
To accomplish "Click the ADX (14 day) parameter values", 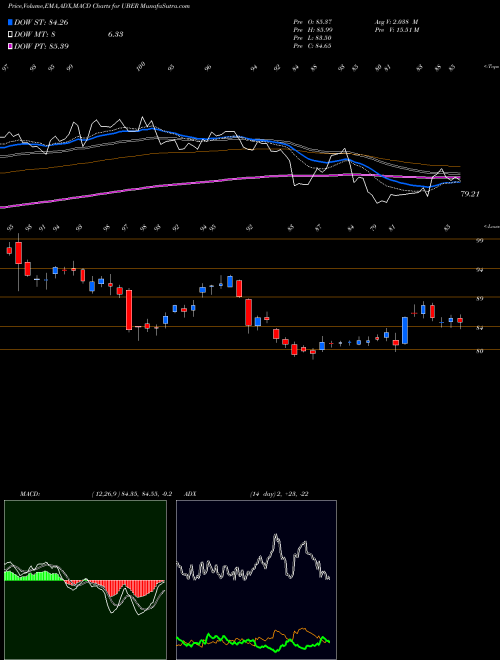I will (279, 494).
